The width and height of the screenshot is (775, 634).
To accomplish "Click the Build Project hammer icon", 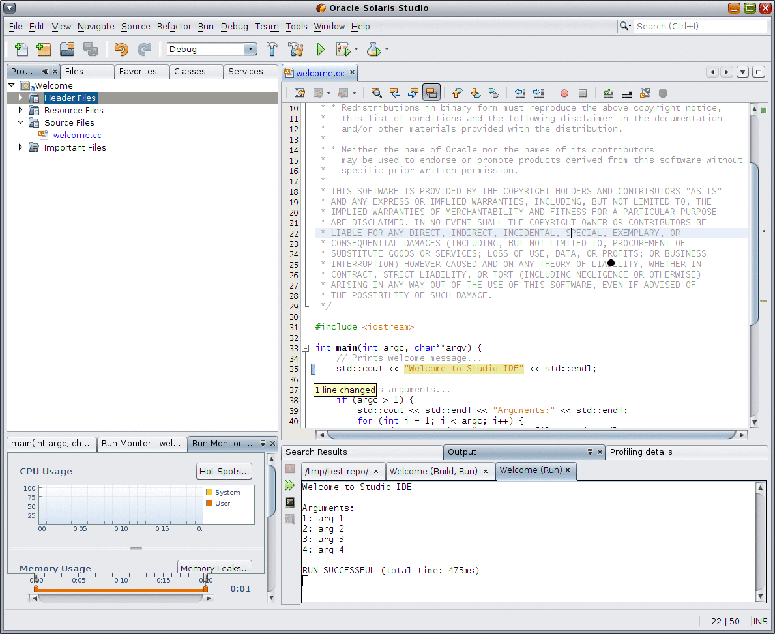I will pos(272,49).
